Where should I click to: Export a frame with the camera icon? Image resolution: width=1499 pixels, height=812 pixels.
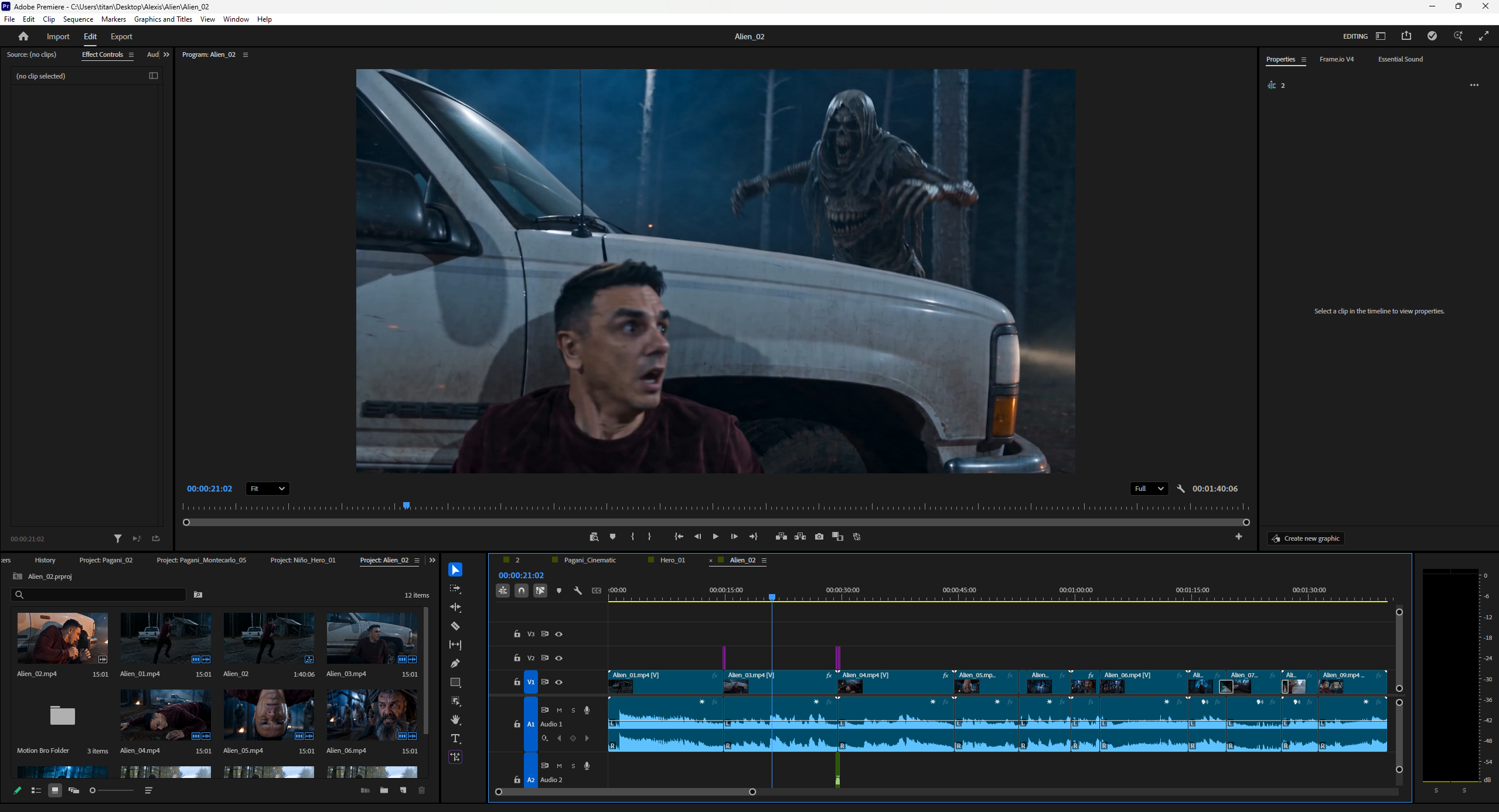click(x=819, y=537)
